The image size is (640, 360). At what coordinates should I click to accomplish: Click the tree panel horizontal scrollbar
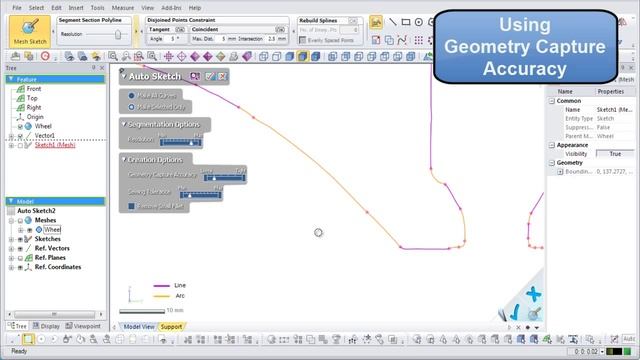coord(54,314)
